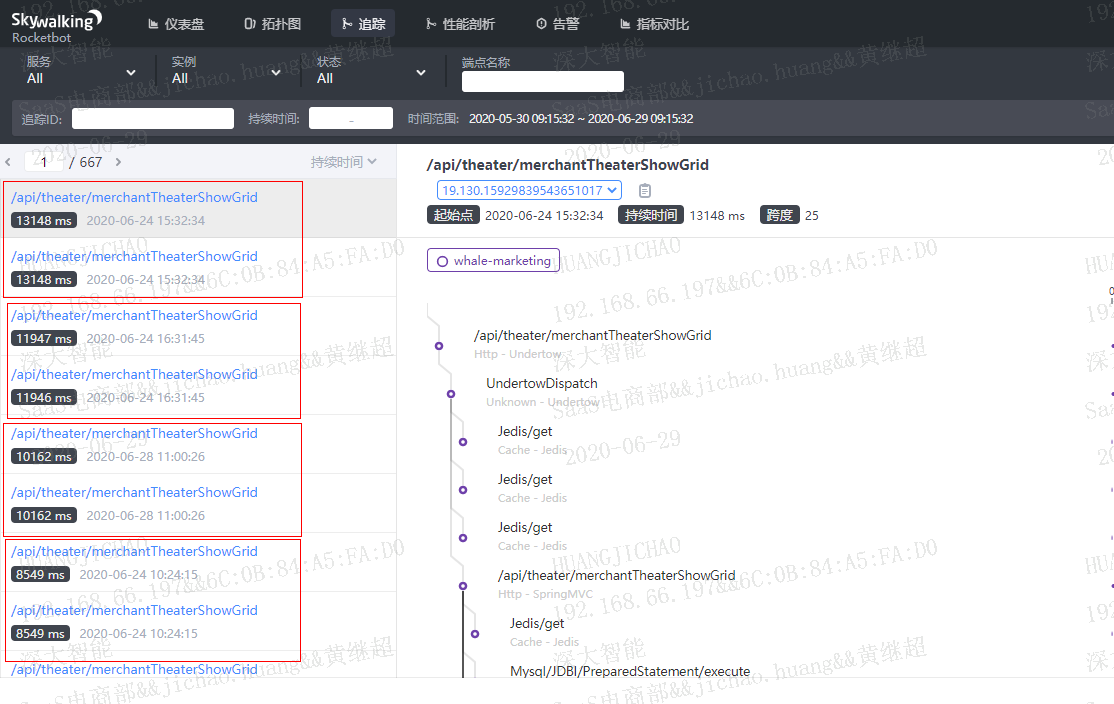This screenshot has width=1114, height=704.
Task: Expand the 实例 instance dropdown
Action: point(226,71)
